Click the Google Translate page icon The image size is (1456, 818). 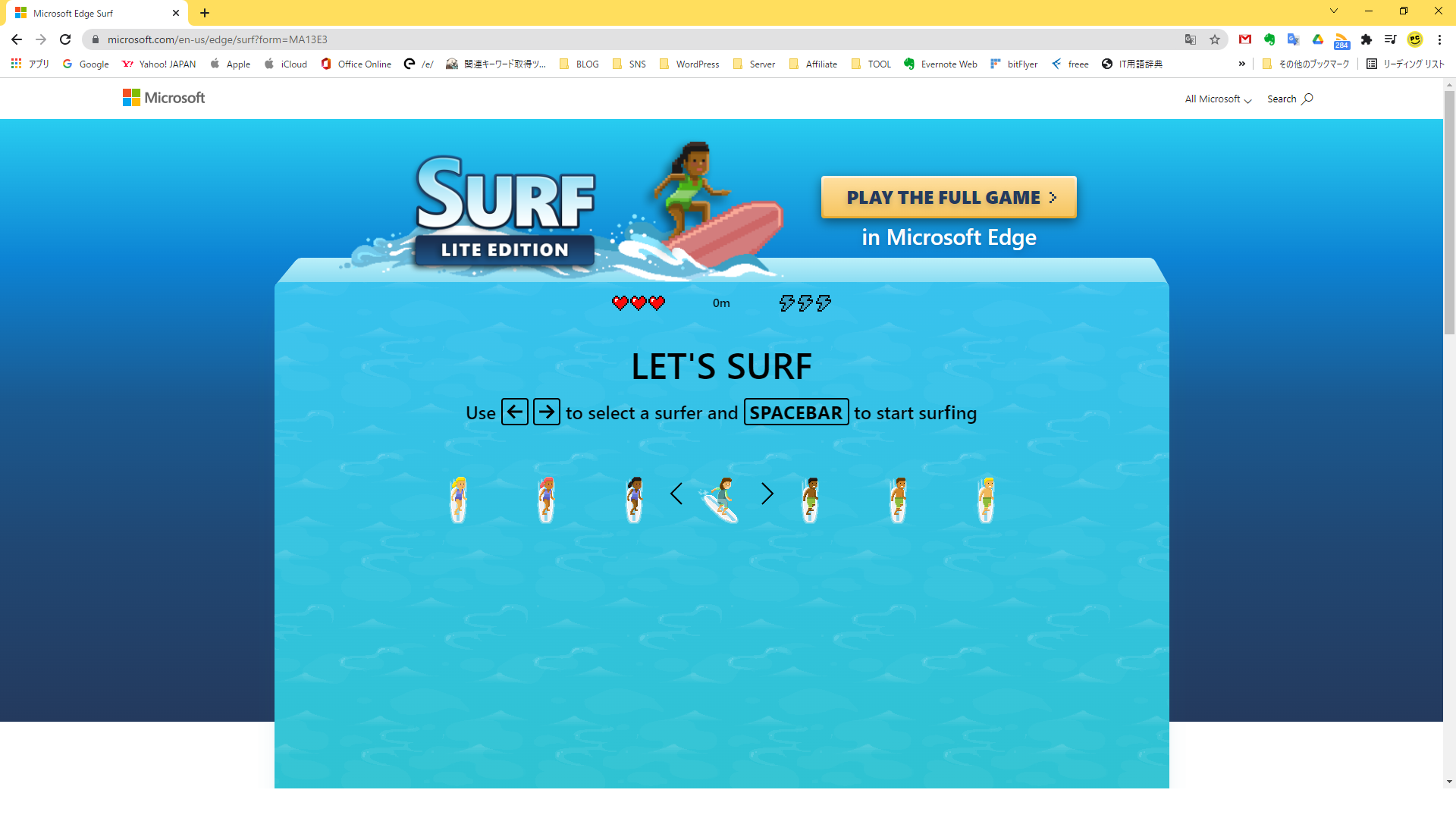[x=1191, y=39]
